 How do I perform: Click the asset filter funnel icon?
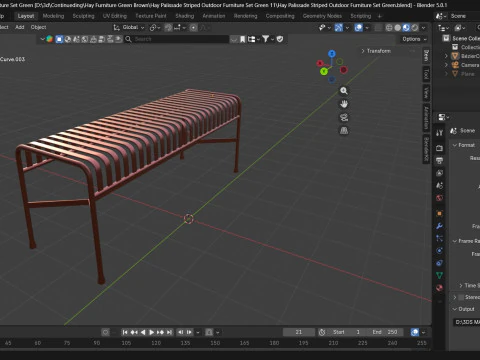click(265, 39)
